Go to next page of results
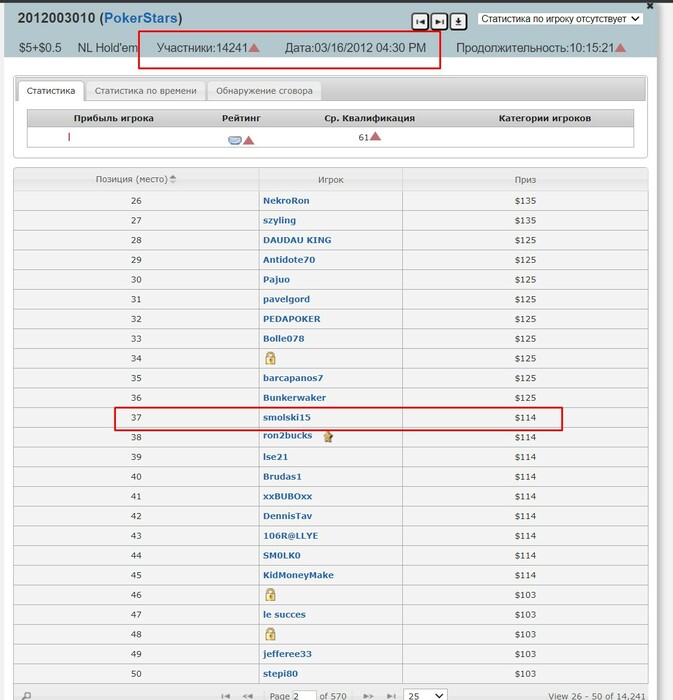This screenshot has height=700, width=673. (x=368, y=696)
